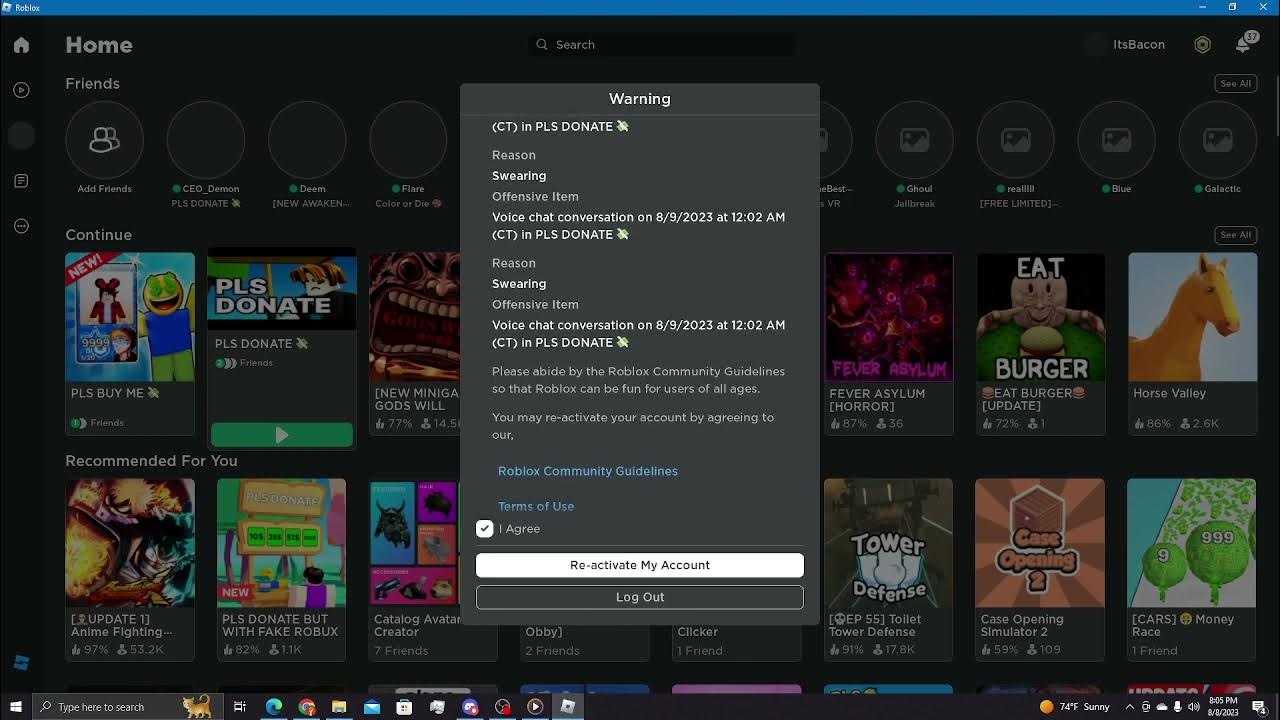
Task: Open Anime Fighting game thumbnail
Action: (x=130, y=543)
